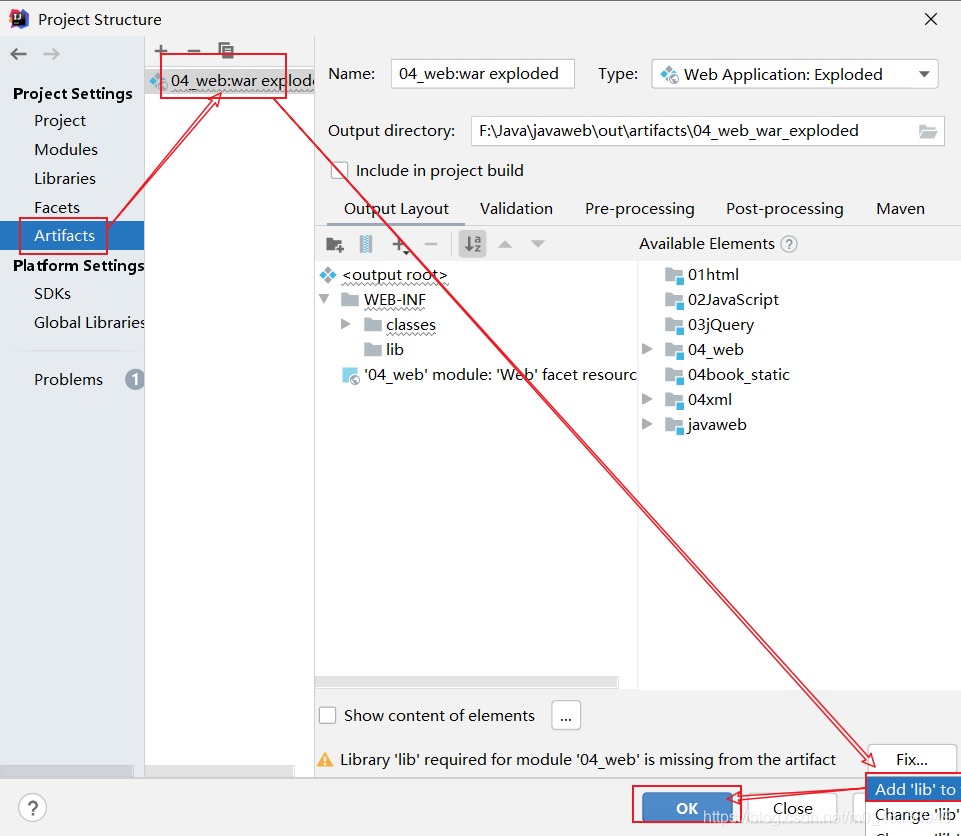Open the artifact Type dropdown
The width and height of the screenshot is (961, 836).
coord(794,74)
